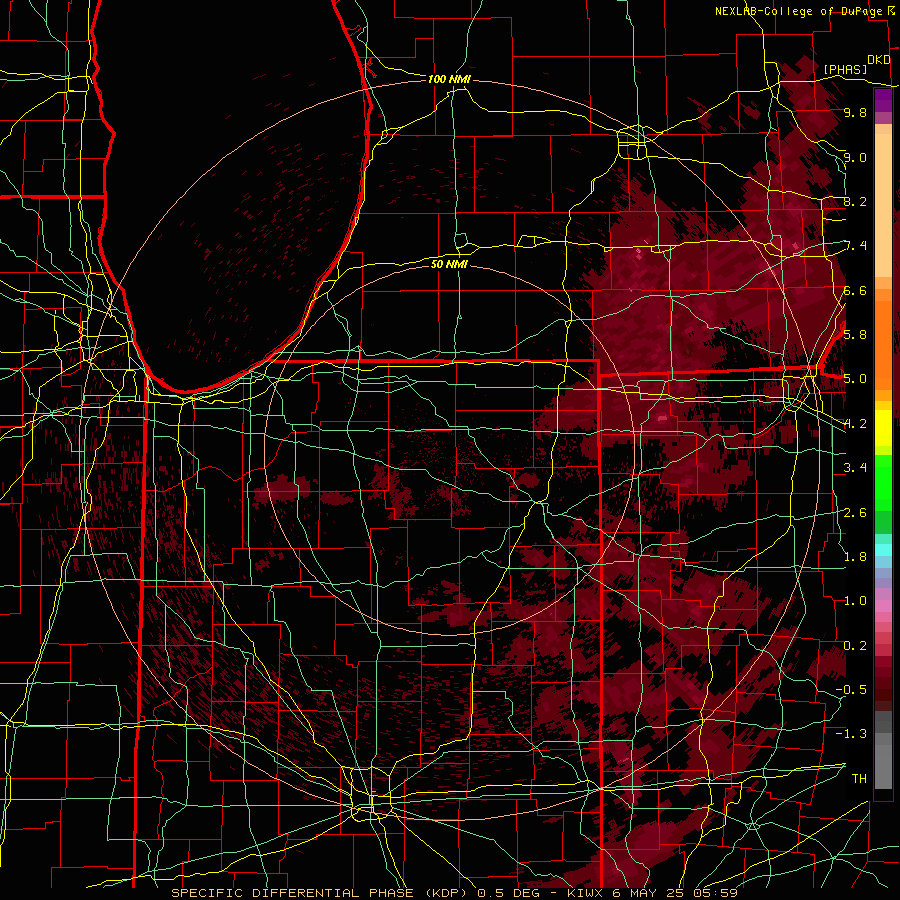Click the TH label at legend bottom
Screen dimensions: 900x900
click(x=859, y=779)
